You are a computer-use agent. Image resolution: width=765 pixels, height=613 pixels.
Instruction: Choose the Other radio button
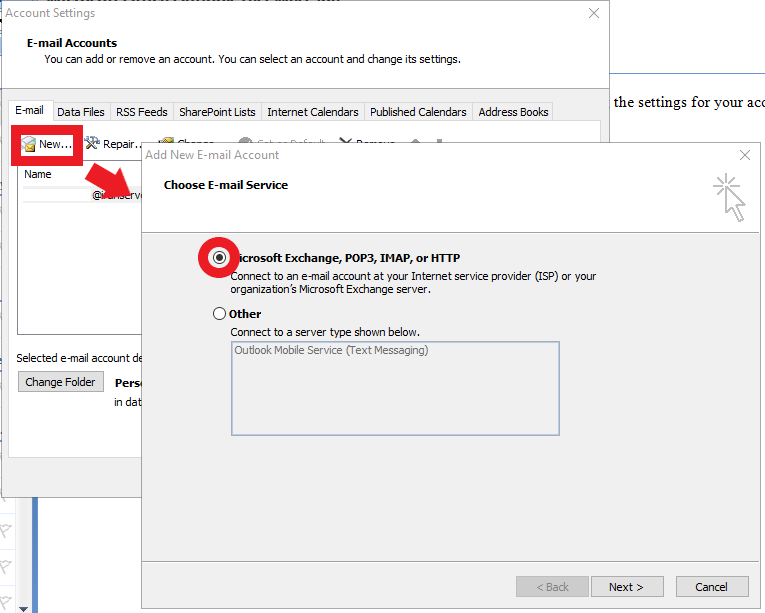pos(220,314)
